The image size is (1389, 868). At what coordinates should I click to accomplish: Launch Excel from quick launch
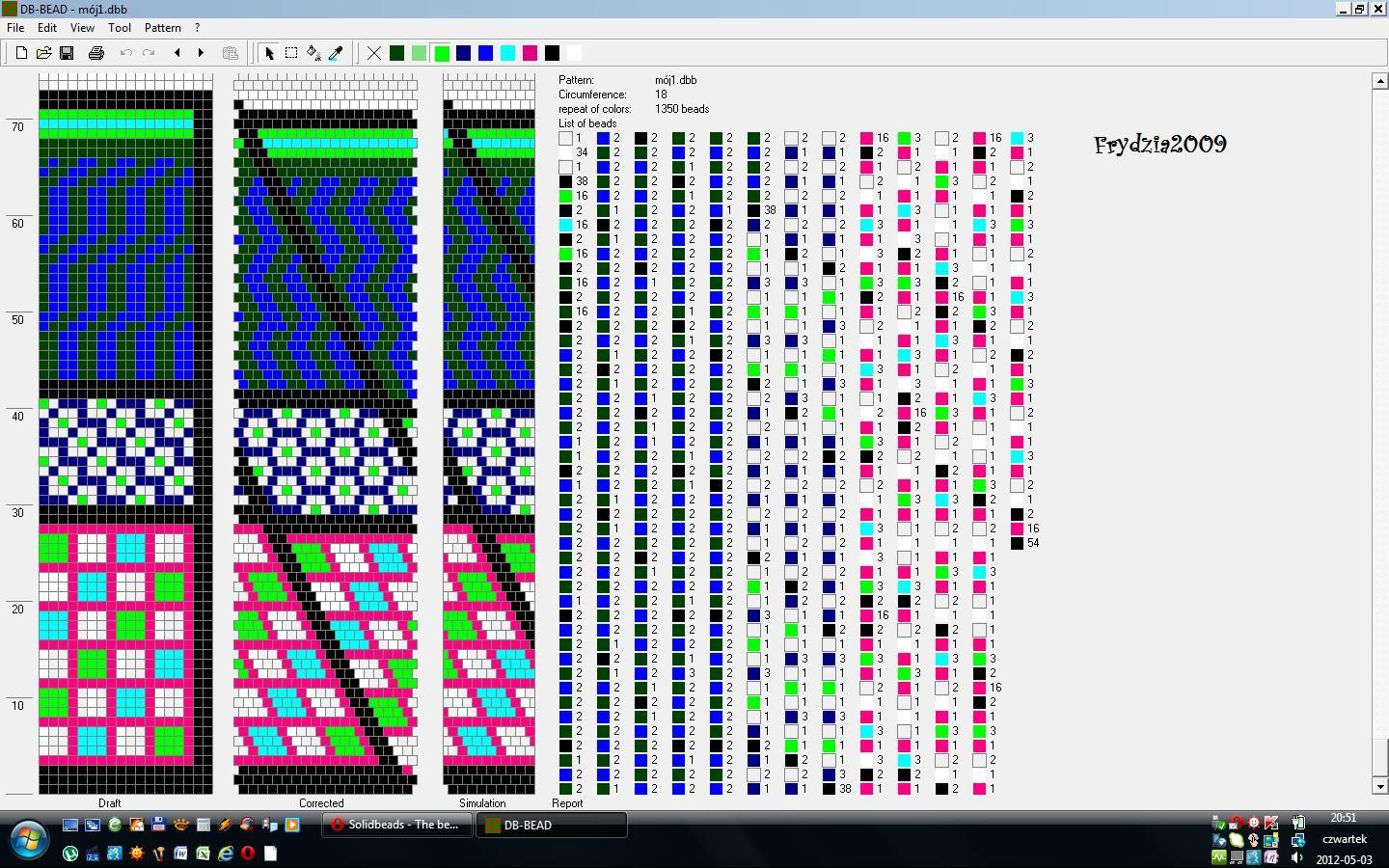(x=203, y=854)
